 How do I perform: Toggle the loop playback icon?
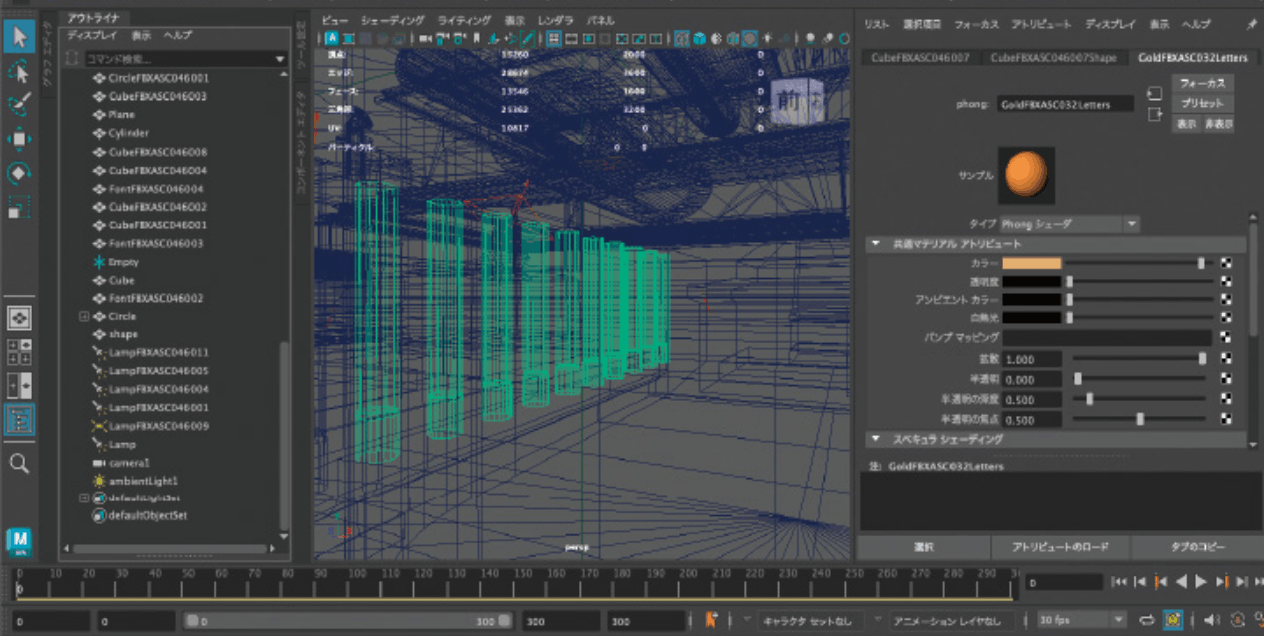tap(1147, 620)
